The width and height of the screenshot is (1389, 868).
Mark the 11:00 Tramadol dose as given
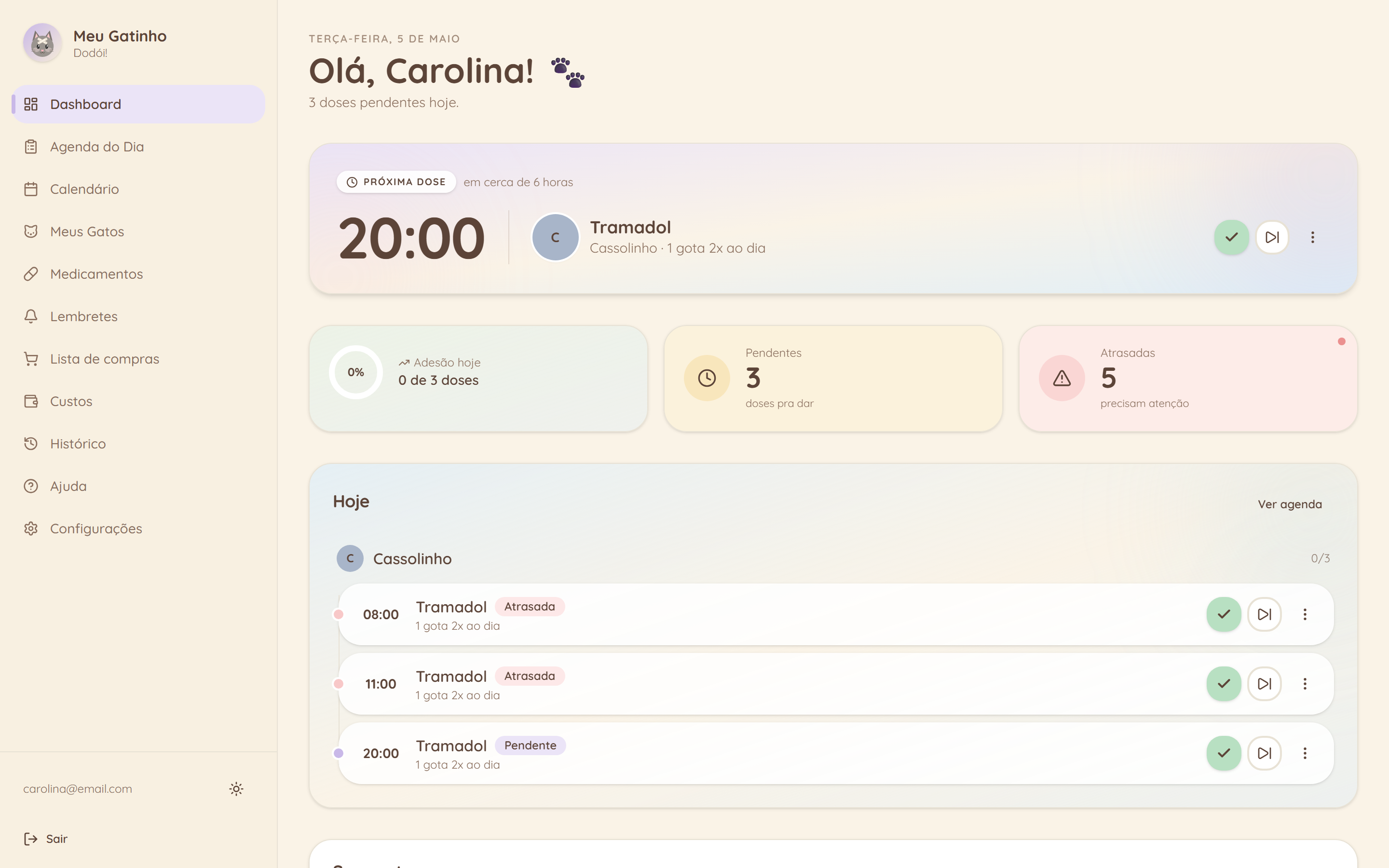1224,684
